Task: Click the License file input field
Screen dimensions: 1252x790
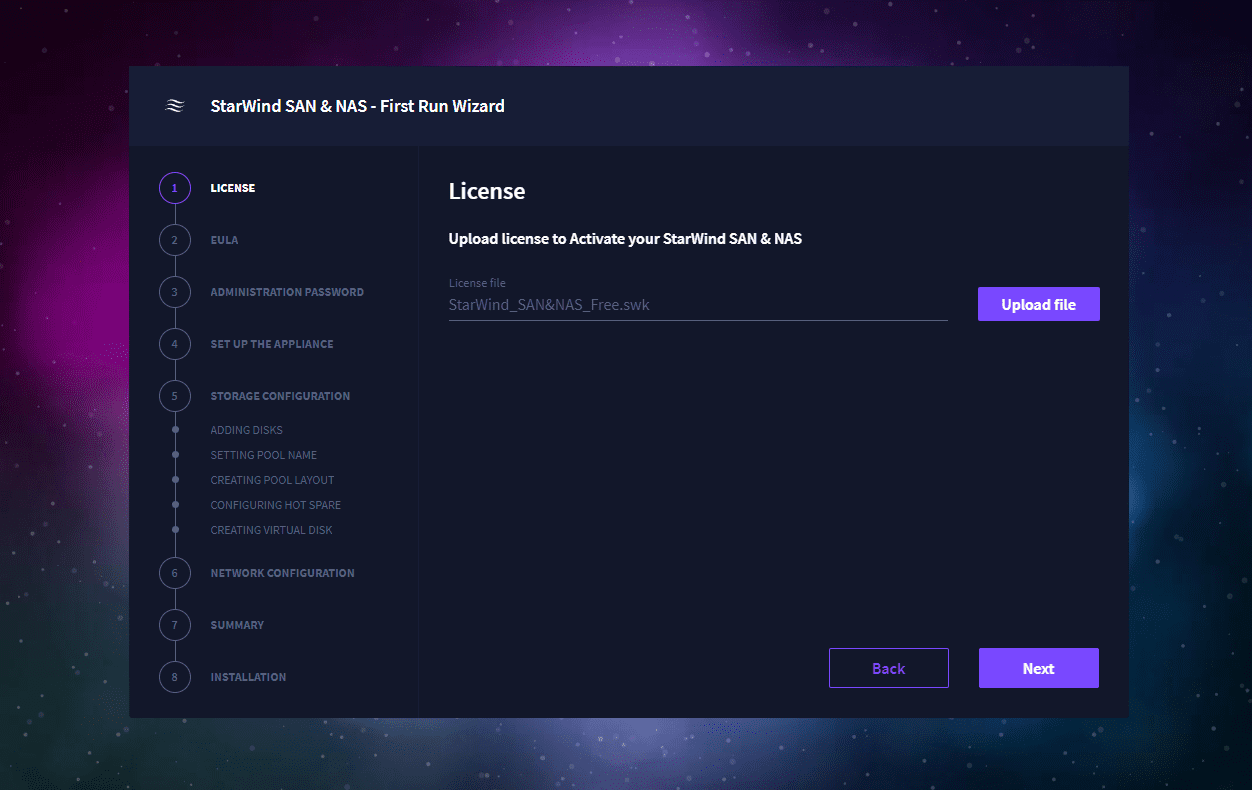Action: (x=698, y=304)
